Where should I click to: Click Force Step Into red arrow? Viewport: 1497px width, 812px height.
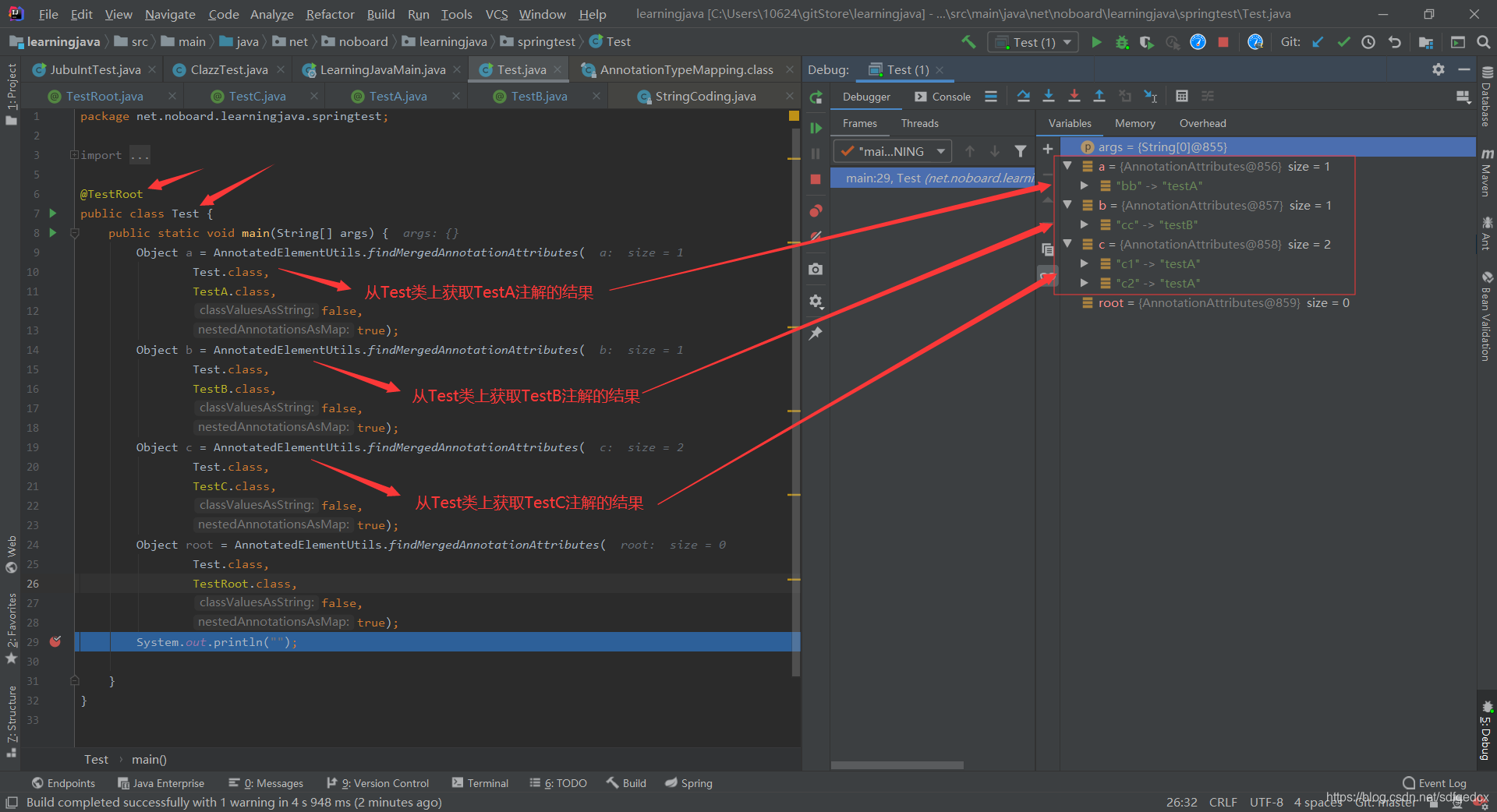pos(1074,96)
